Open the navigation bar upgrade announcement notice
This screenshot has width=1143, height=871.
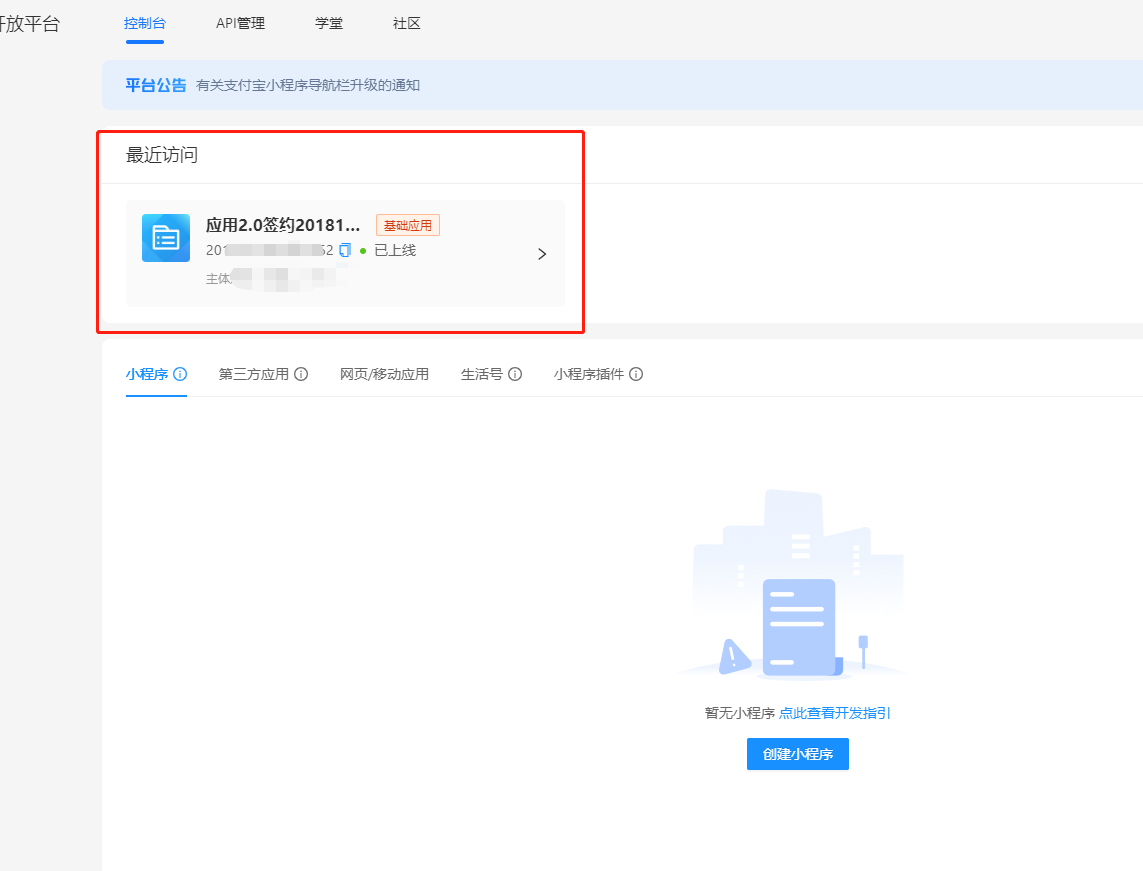307,85
